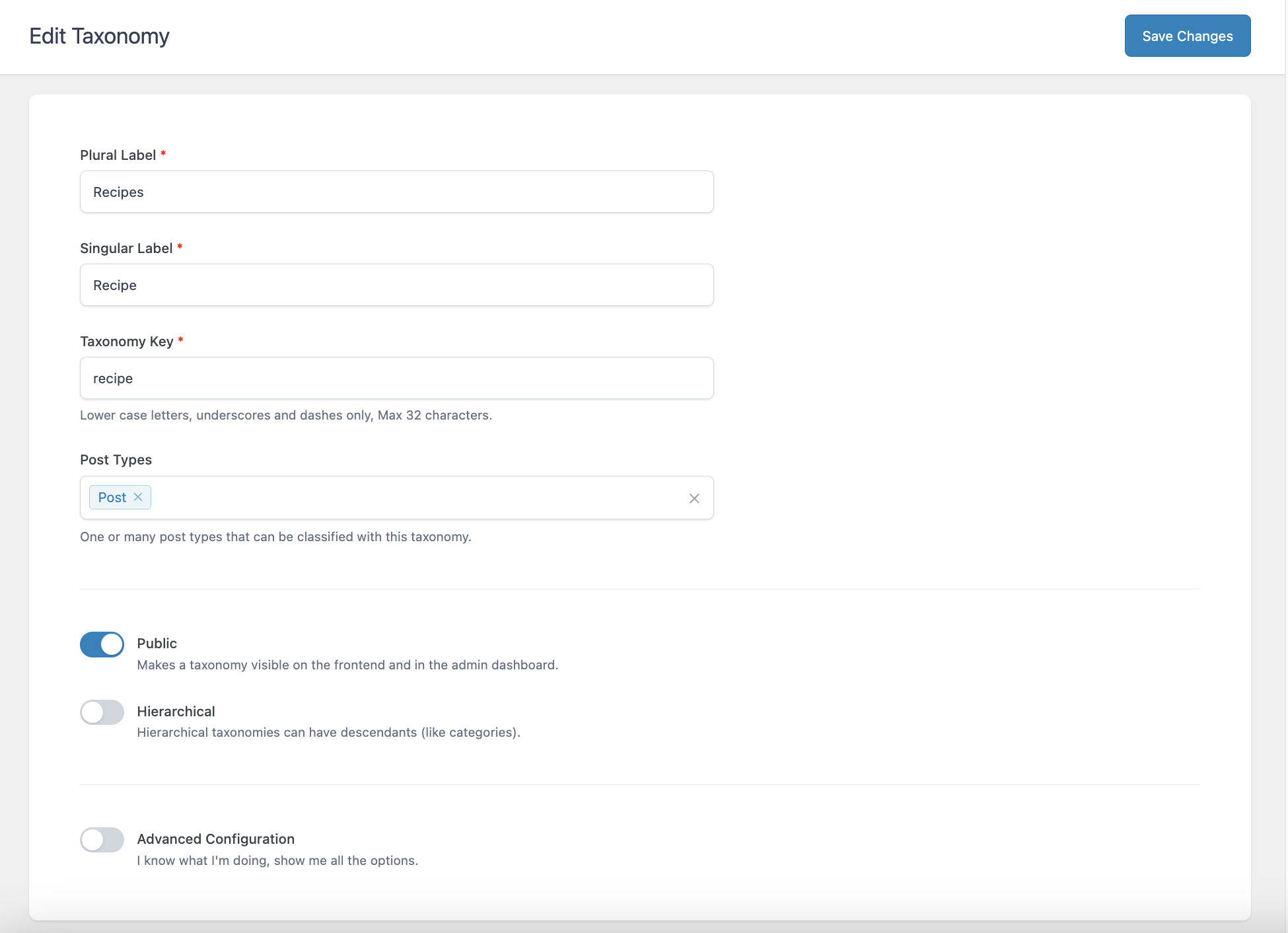
Task: Remove the Post tag using its X icon
Action: tap(138, 497)
